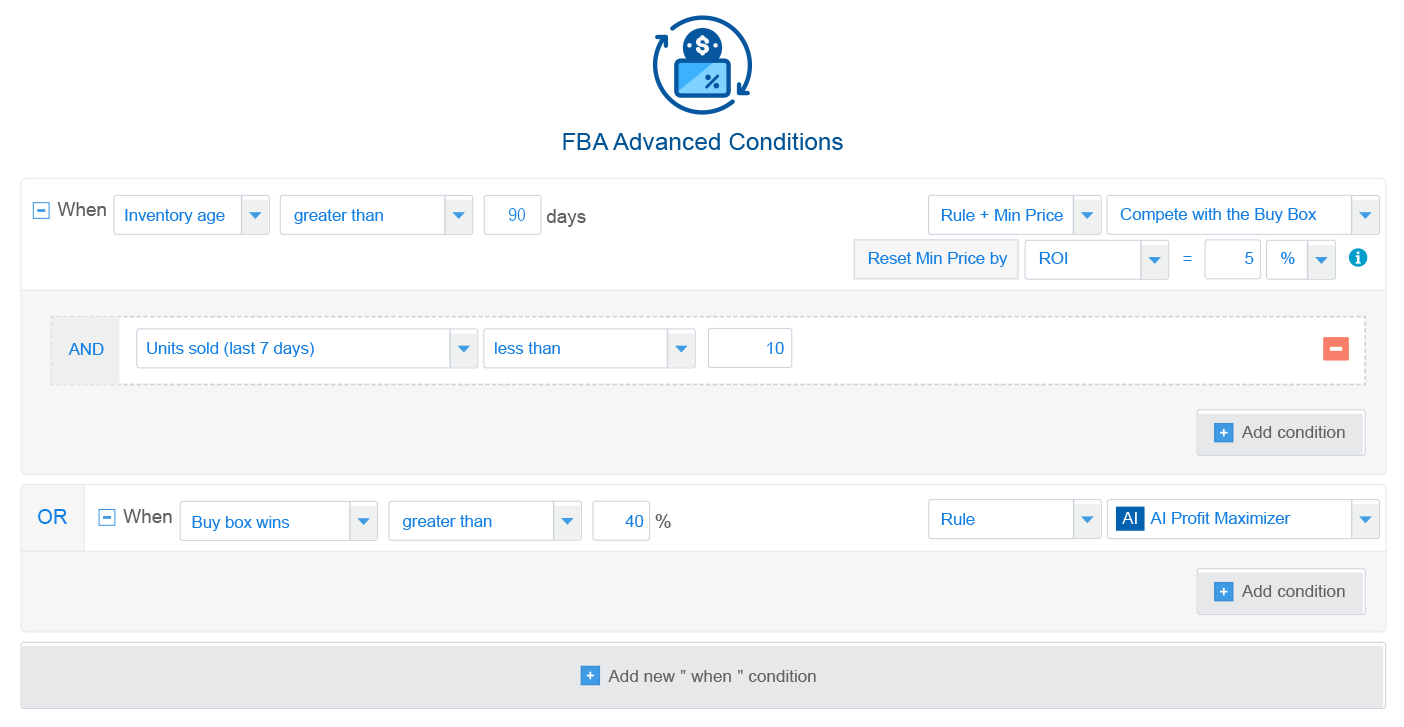Open the Inventory age dropdown
This screenshot has height=727, width=1404.
[191, 215]
